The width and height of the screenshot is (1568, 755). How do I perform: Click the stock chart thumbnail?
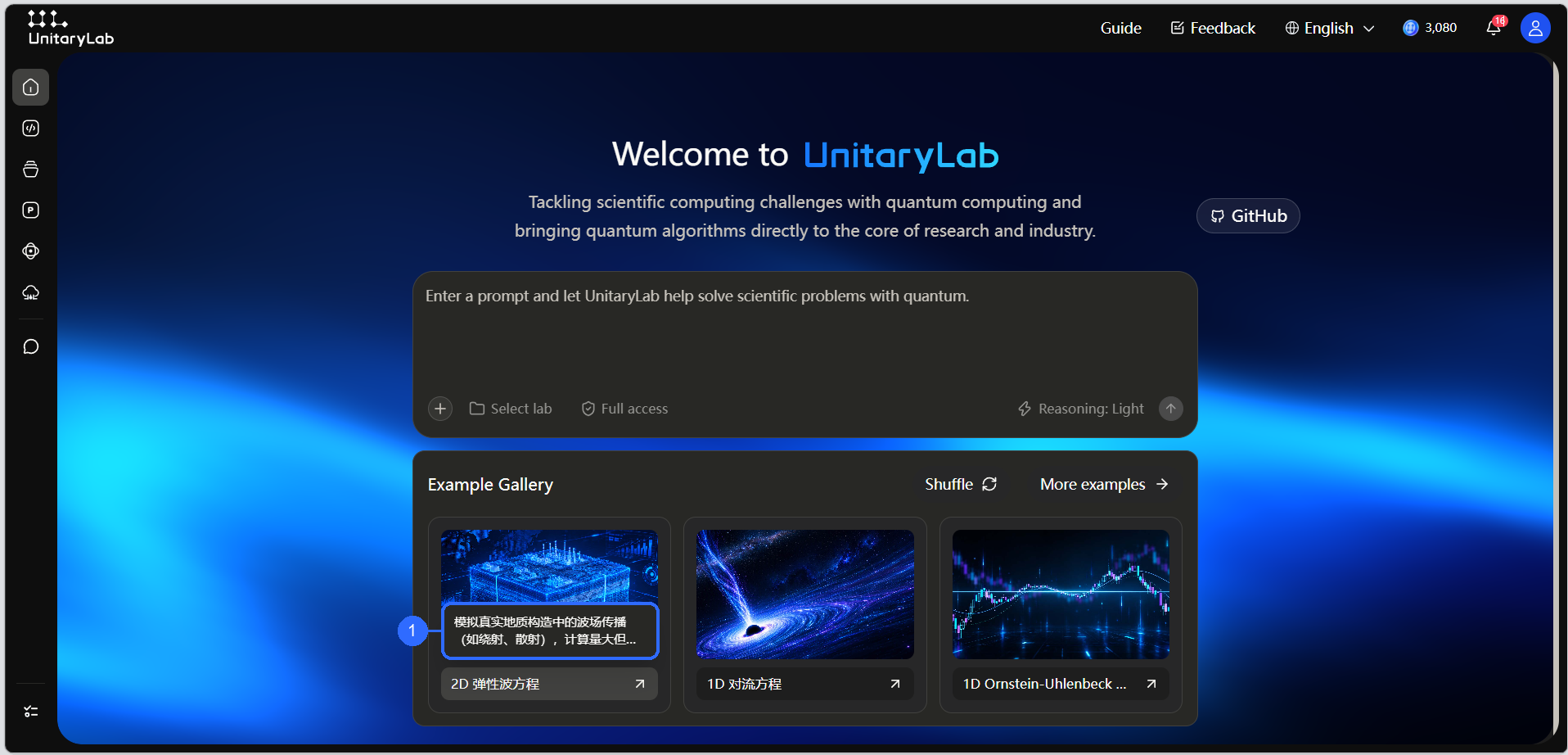coord(1061,595)
